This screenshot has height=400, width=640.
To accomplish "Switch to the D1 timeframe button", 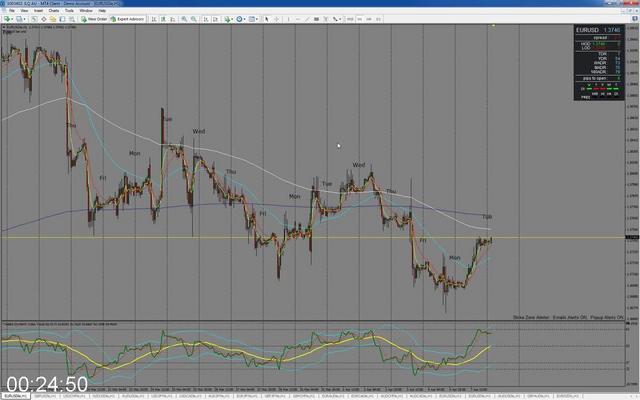I will coord(378,19).
